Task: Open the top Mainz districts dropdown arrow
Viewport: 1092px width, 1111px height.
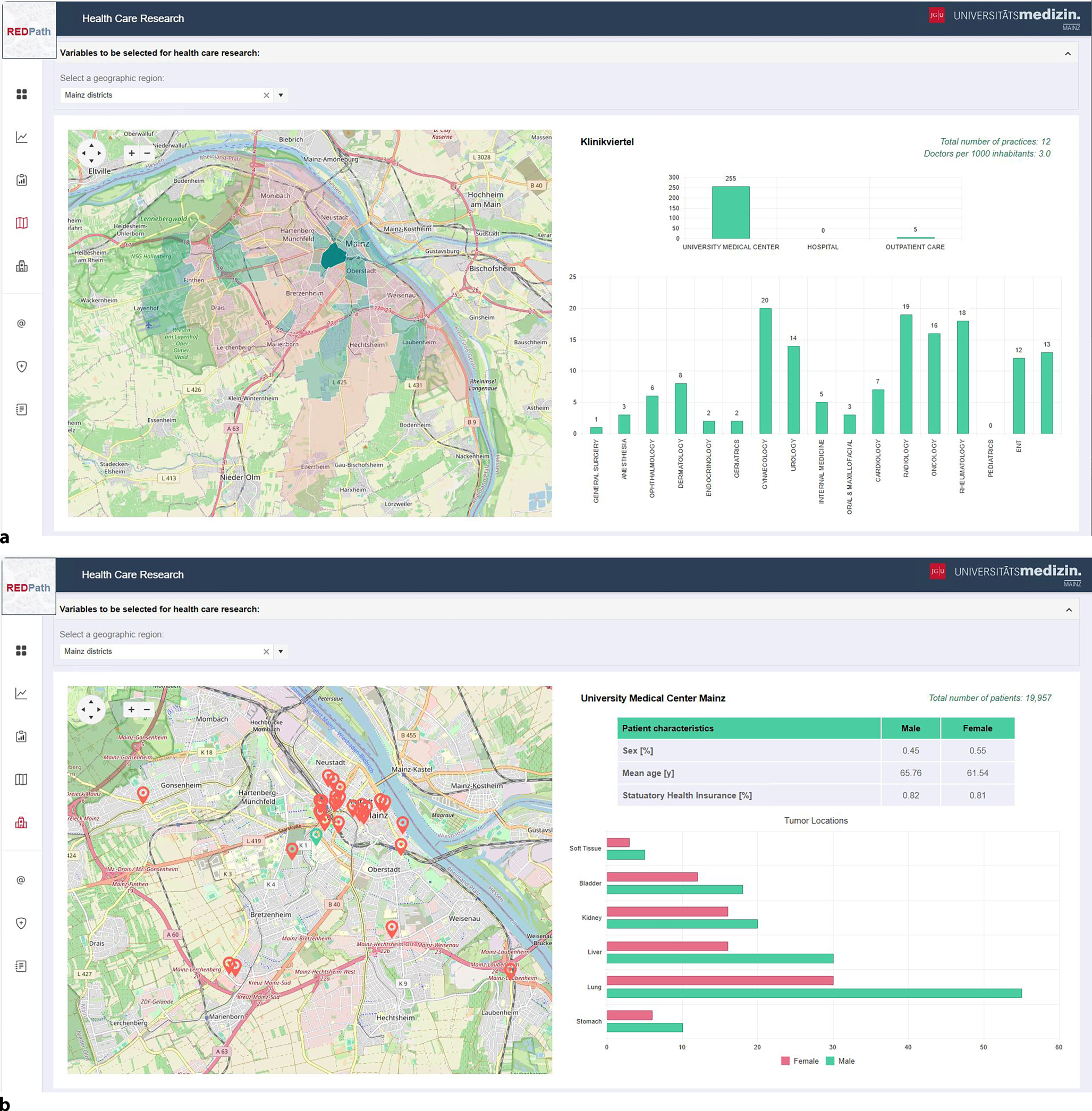Action: (x=281, y=95)
